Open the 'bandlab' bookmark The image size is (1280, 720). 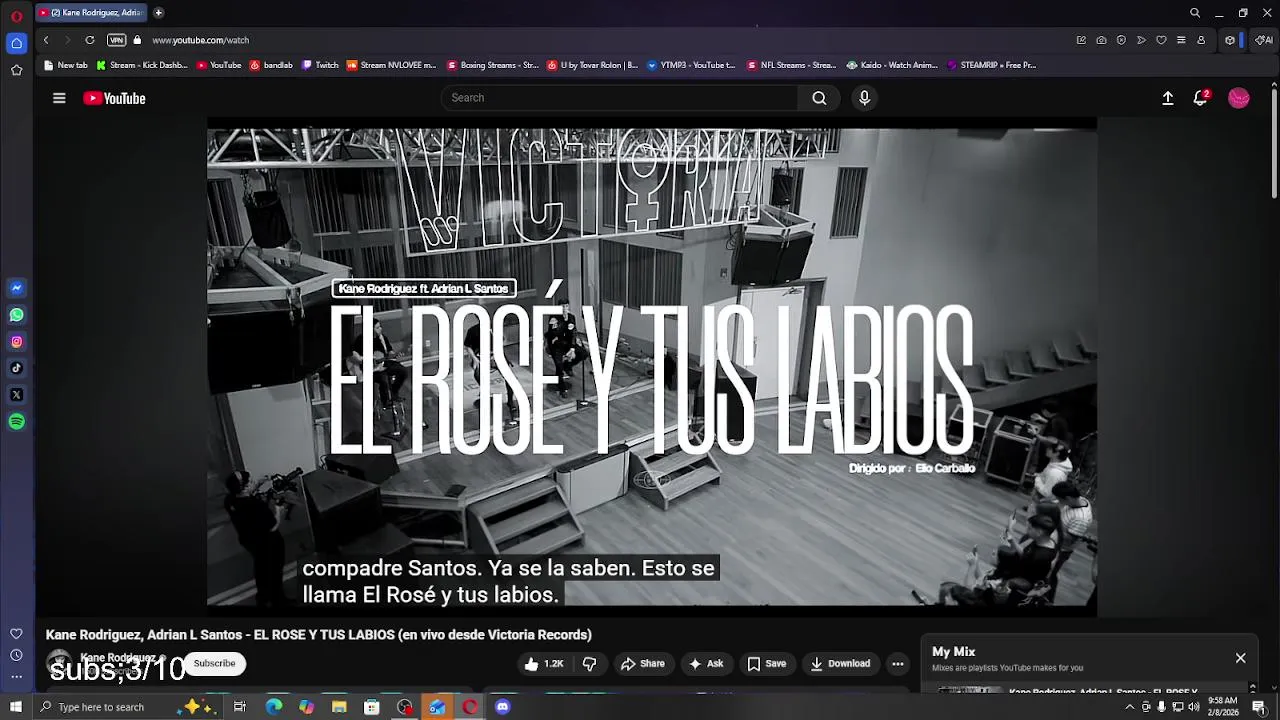click(271, 65)
